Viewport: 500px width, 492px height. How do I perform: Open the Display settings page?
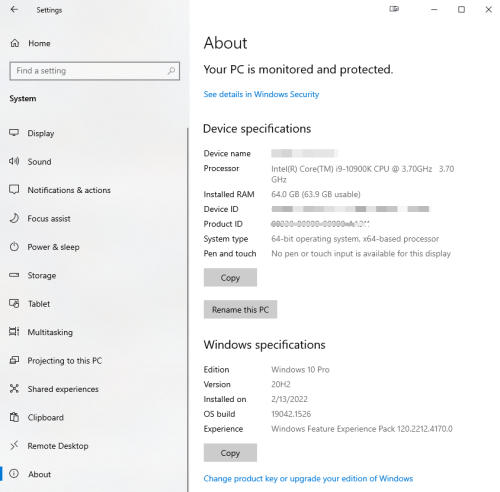point(41,133)
